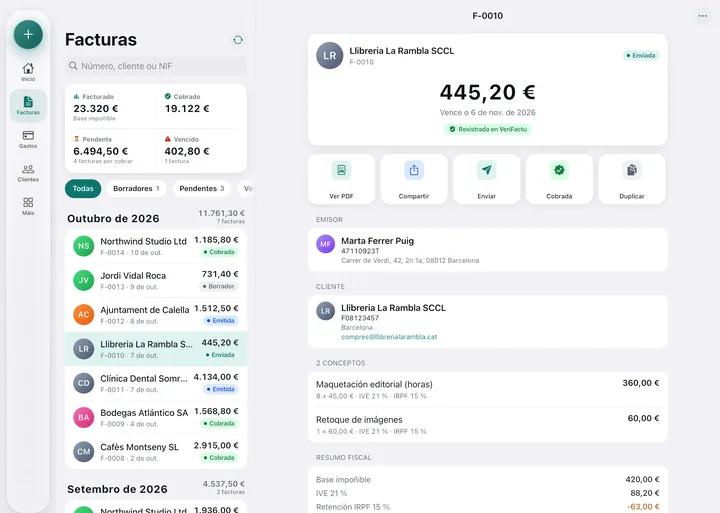Click the LR avatar in invoice header

(x=330, y=56)
